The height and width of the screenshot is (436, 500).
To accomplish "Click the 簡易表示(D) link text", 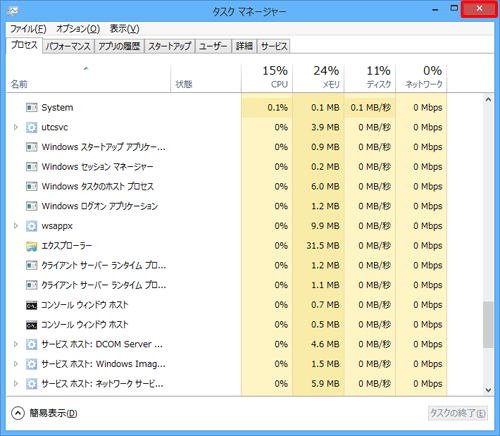I will click(53, 413).
